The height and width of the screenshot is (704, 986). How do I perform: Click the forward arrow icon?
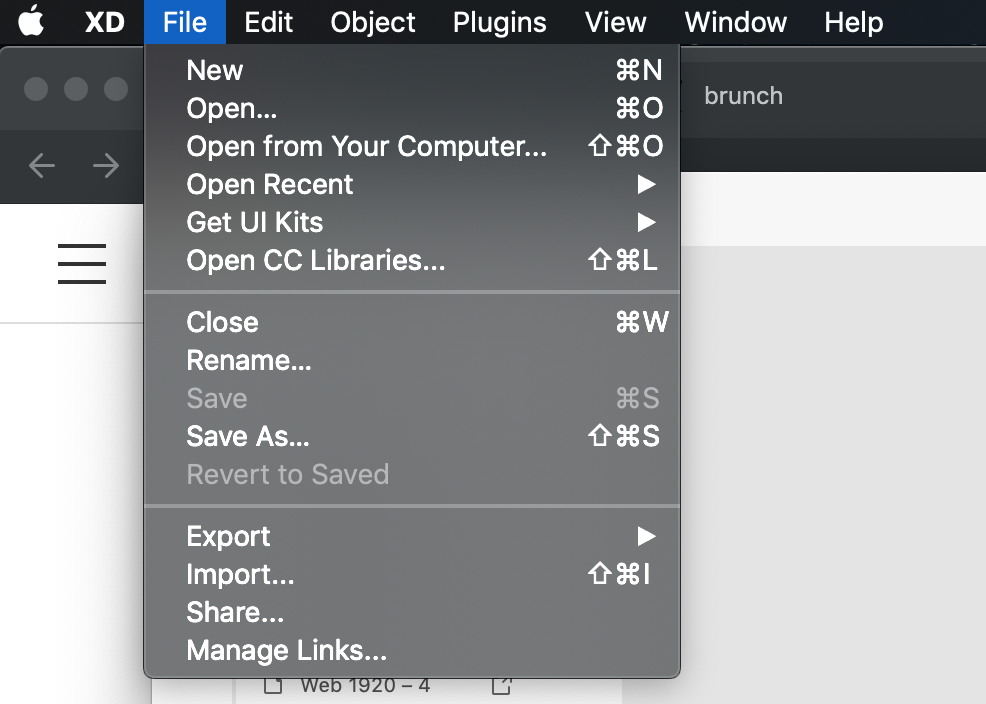[106, 165]
